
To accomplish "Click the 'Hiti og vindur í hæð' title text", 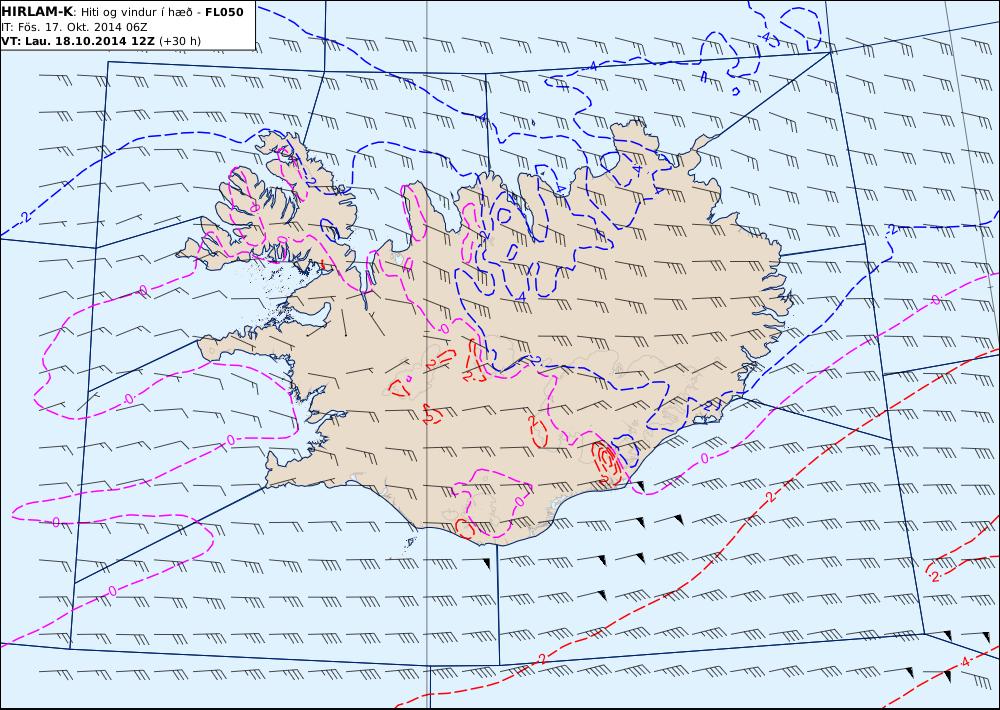I will point(138,13).
